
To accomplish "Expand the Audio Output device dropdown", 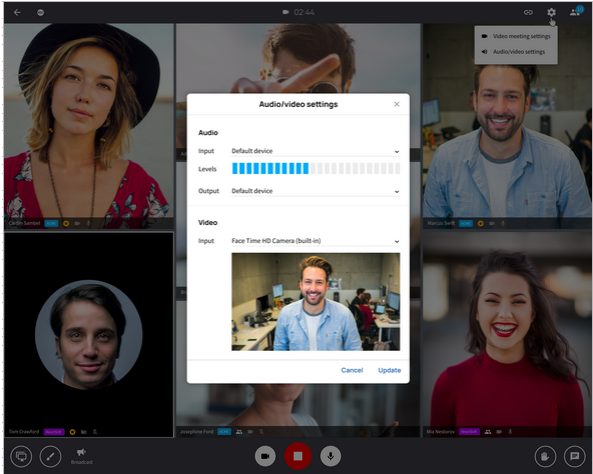I will 315,191.
